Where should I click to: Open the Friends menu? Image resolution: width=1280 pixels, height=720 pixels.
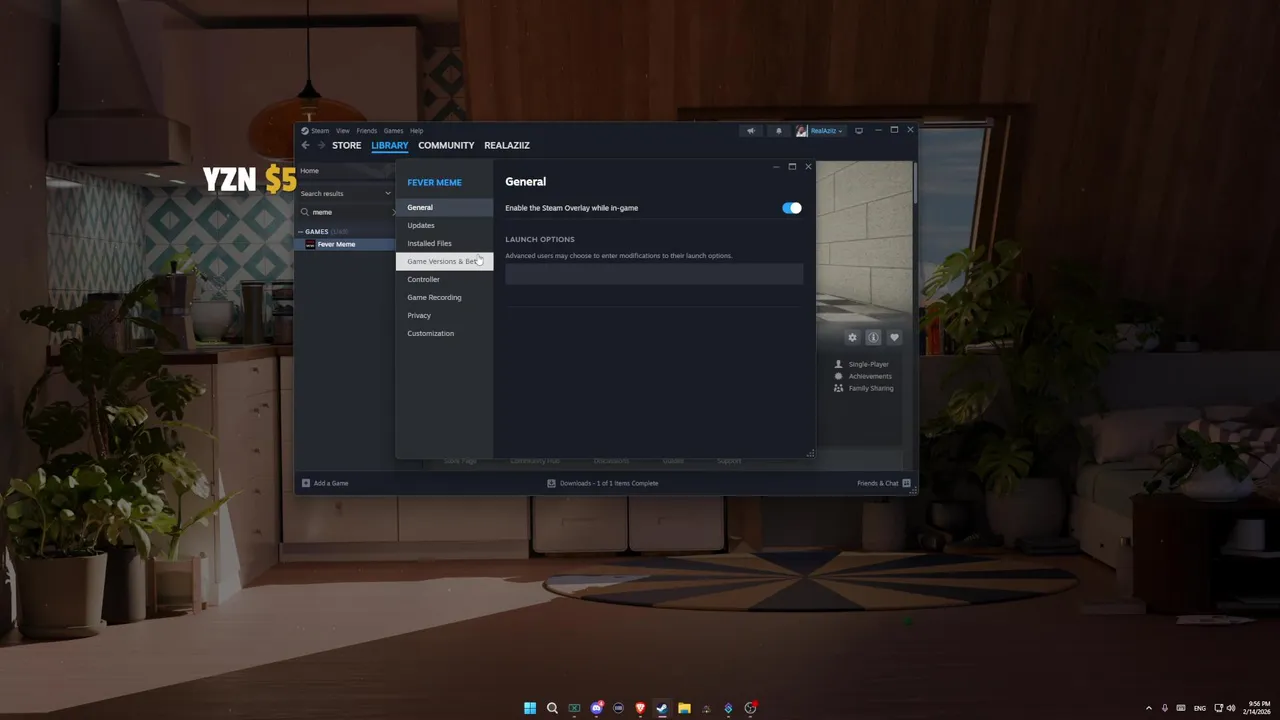tap(367, 131)
